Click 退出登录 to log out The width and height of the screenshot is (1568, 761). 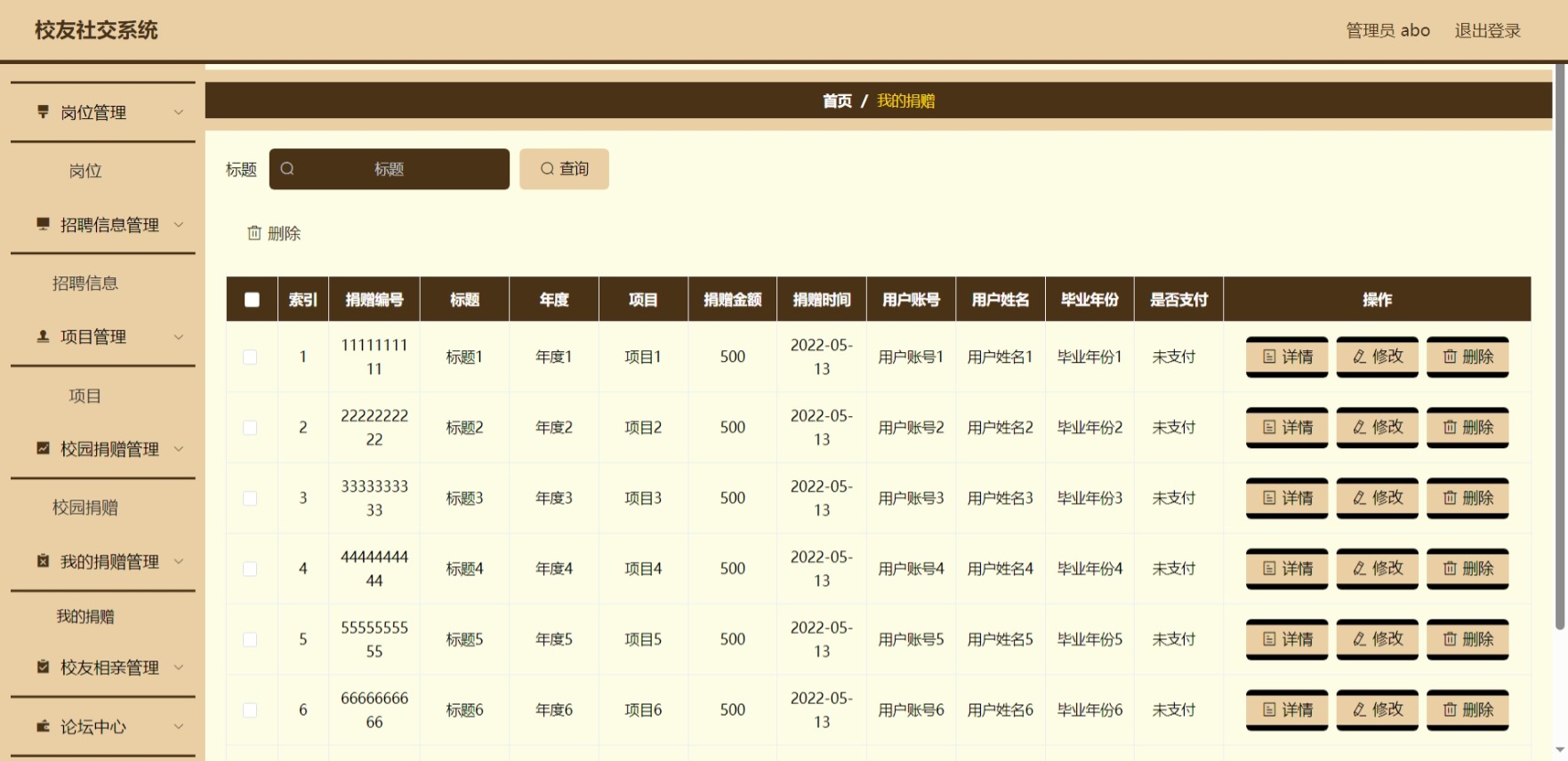click(x=1487, y=30)
